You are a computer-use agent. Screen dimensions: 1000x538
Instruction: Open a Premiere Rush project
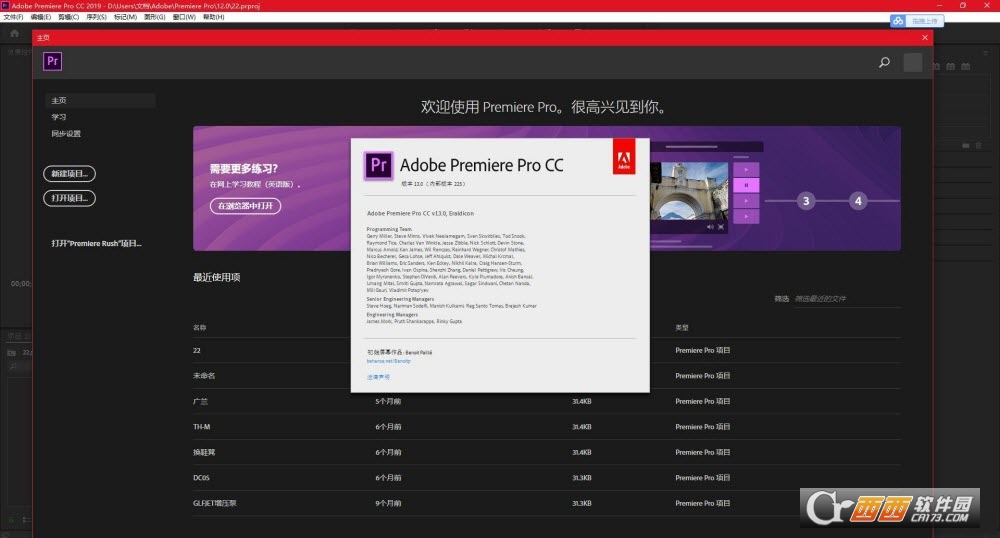coord(96,244)
